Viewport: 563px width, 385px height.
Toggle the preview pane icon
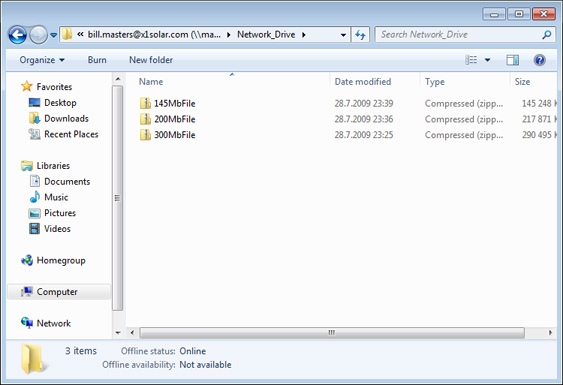(x=512, y=60)
